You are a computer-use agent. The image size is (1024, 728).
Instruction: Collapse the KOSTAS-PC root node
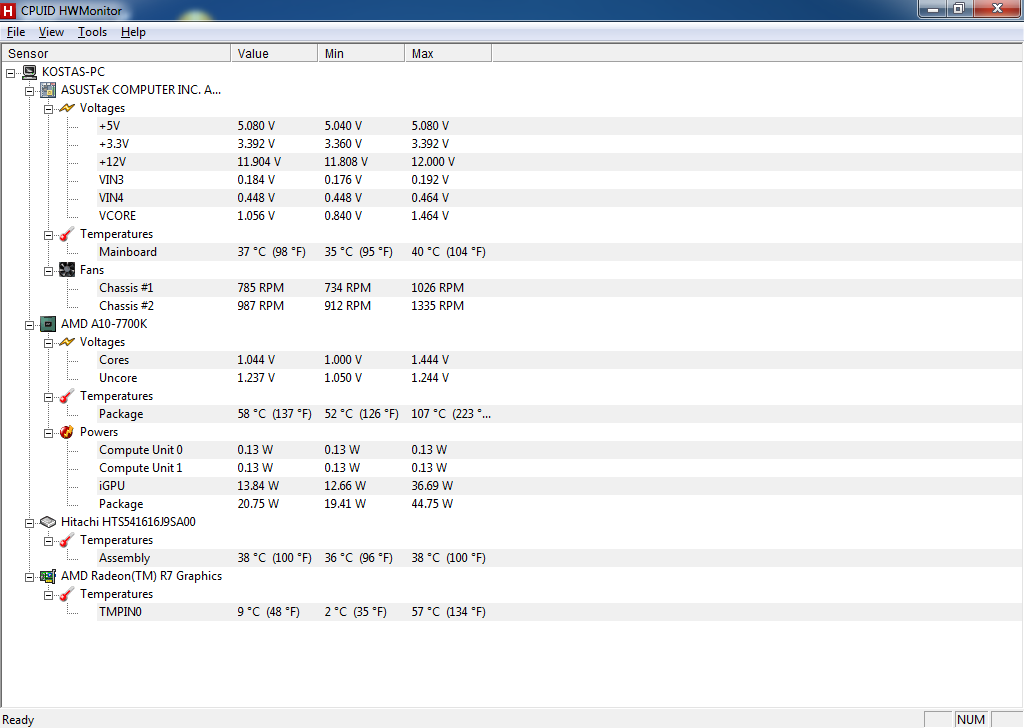tap(10, 73)
